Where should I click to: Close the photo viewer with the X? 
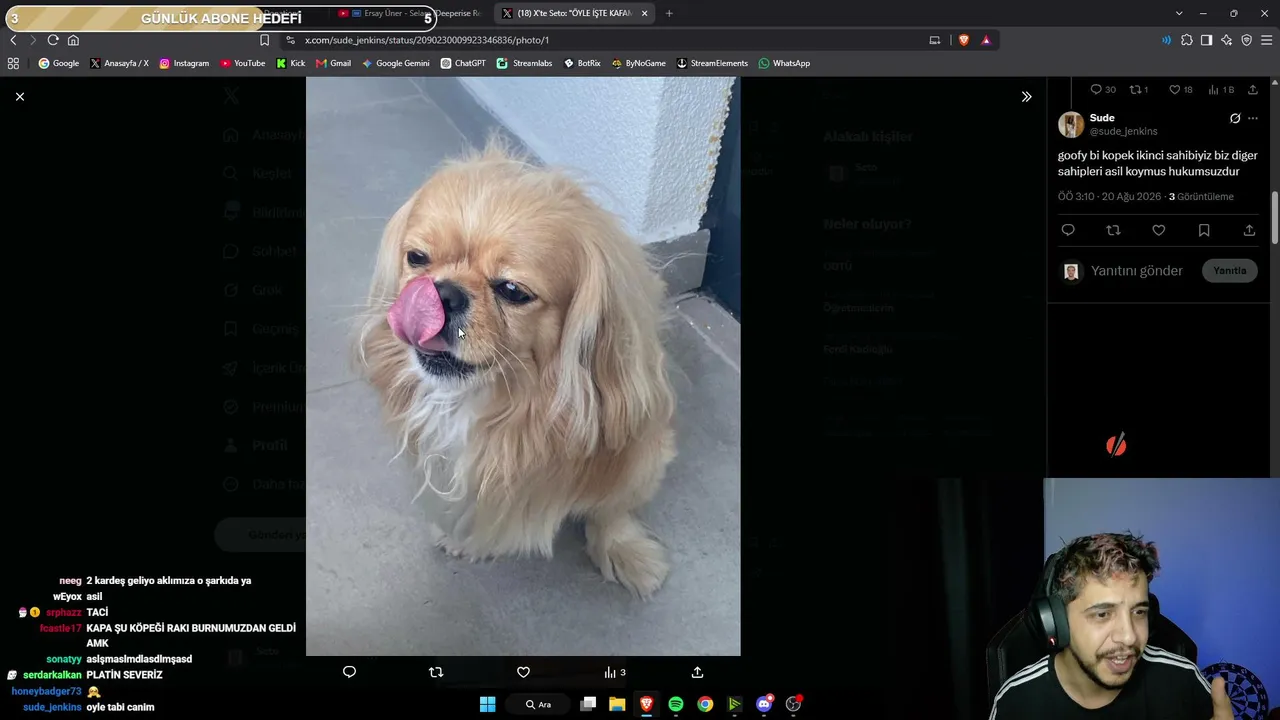click(20, 96)
